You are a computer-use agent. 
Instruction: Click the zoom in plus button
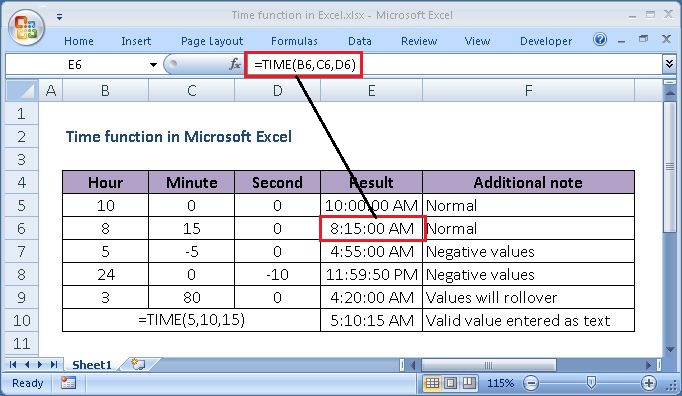(649, 383)
